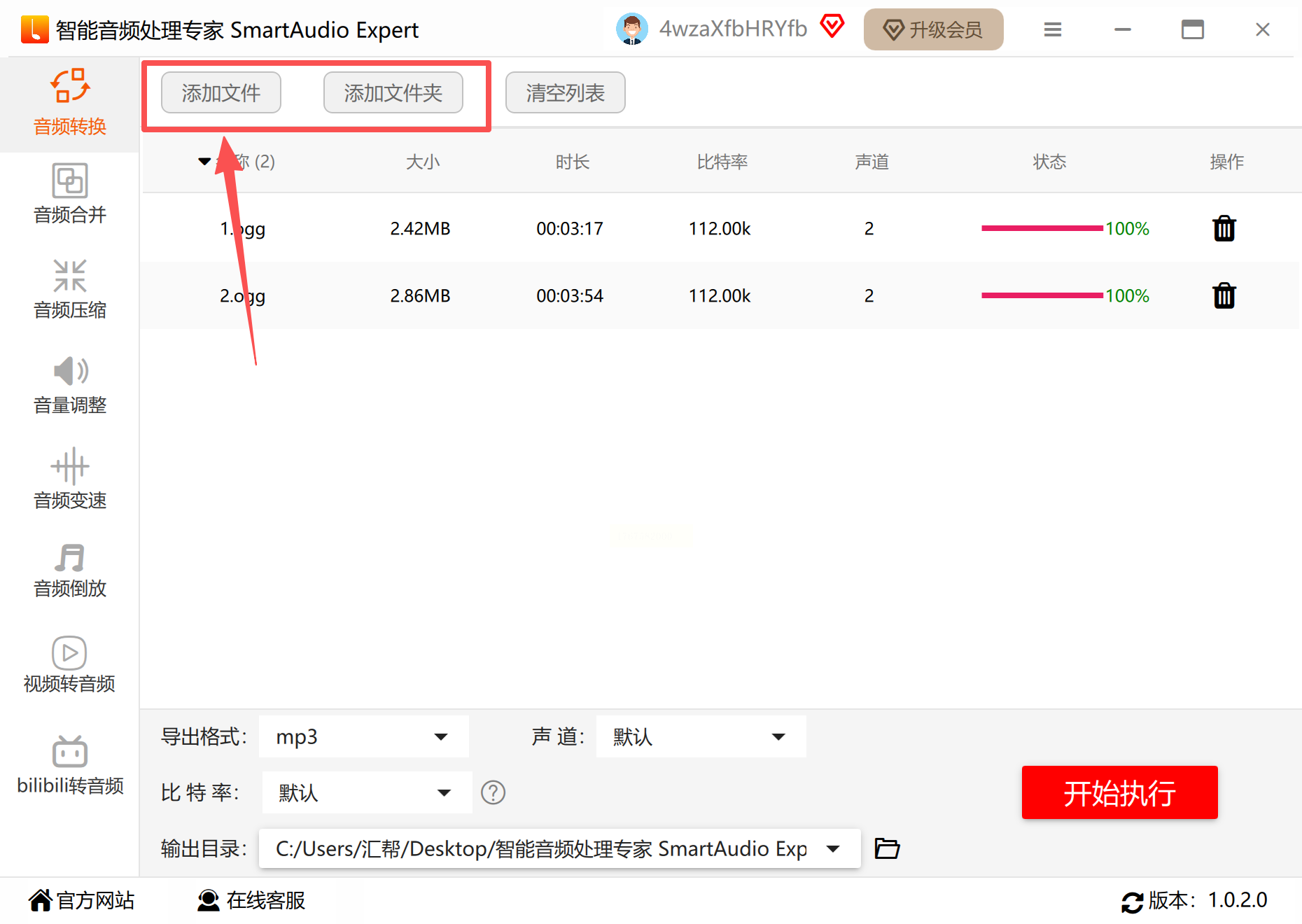Open the 比特率 bitrate dropdown
Viewport: 1302px width, 924px height.
367,792
